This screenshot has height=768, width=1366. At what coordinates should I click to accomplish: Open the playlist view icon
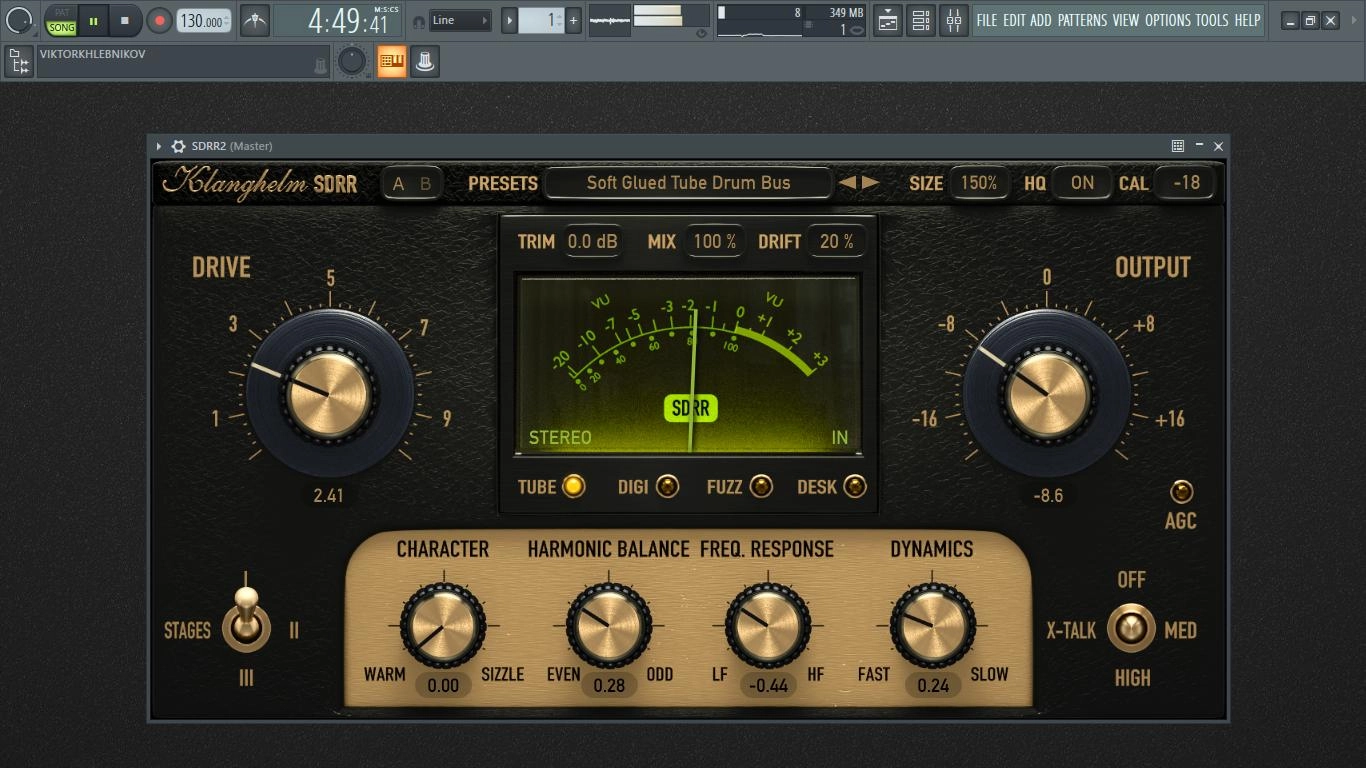click(x=888, y=20)
